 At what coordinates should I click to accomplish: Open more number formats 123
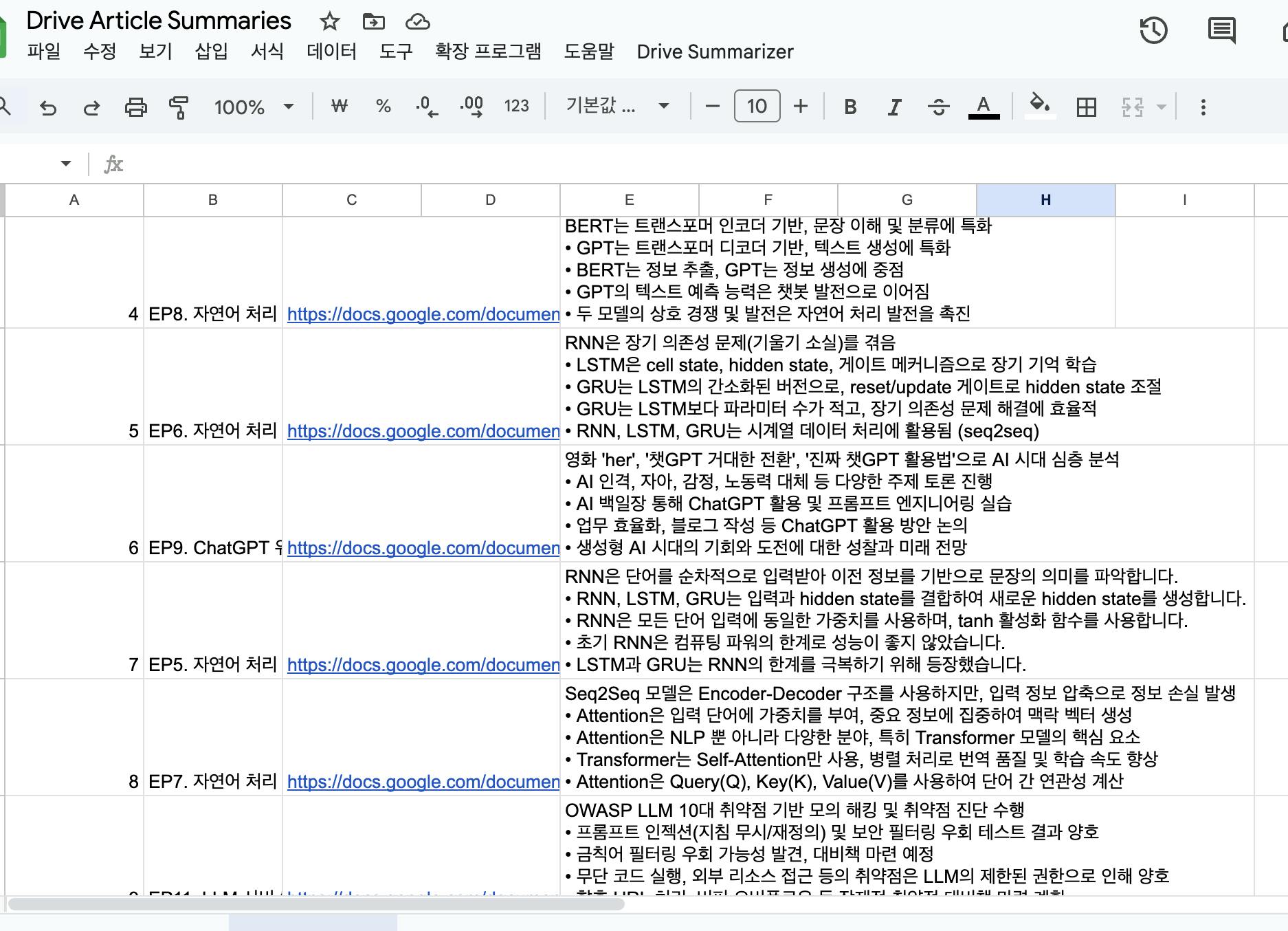tap(516, 107)
